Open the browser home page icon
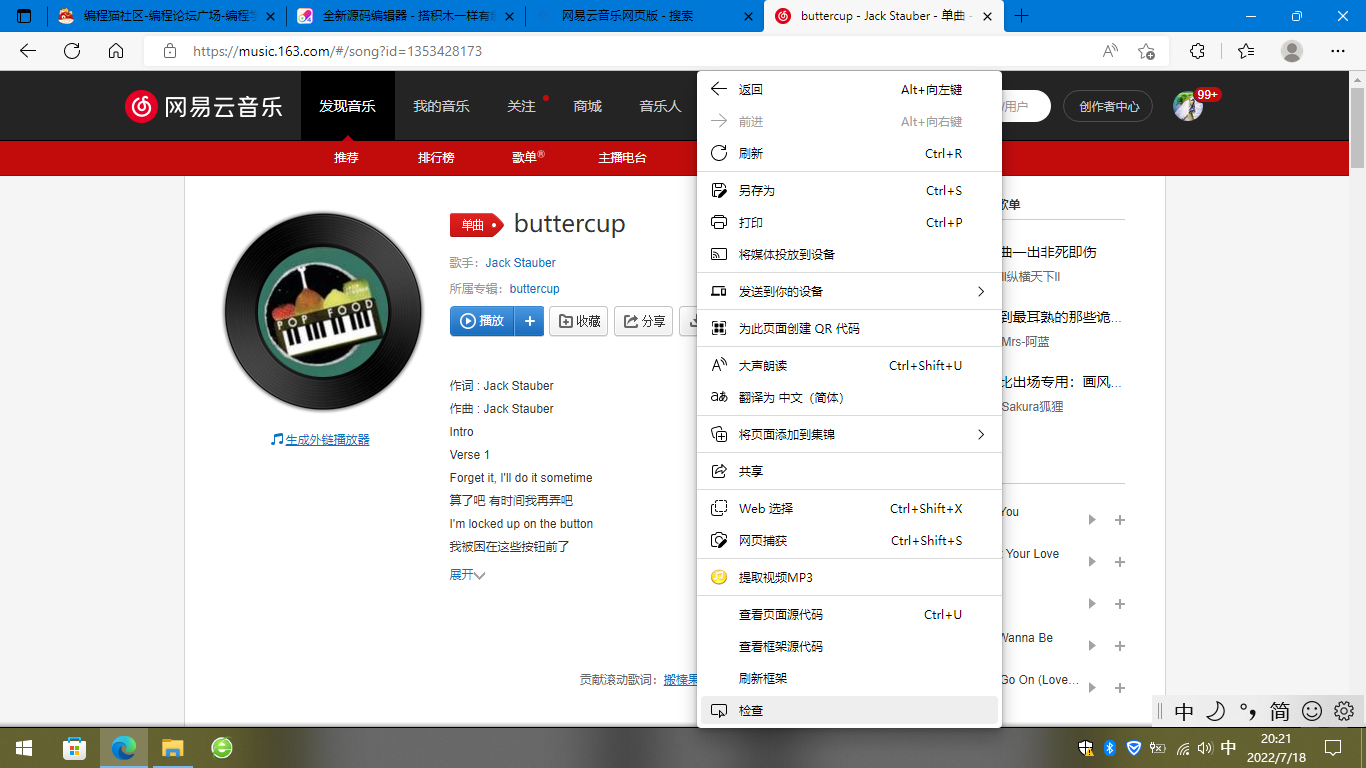The image size is (1366, 768). (116, 51)
